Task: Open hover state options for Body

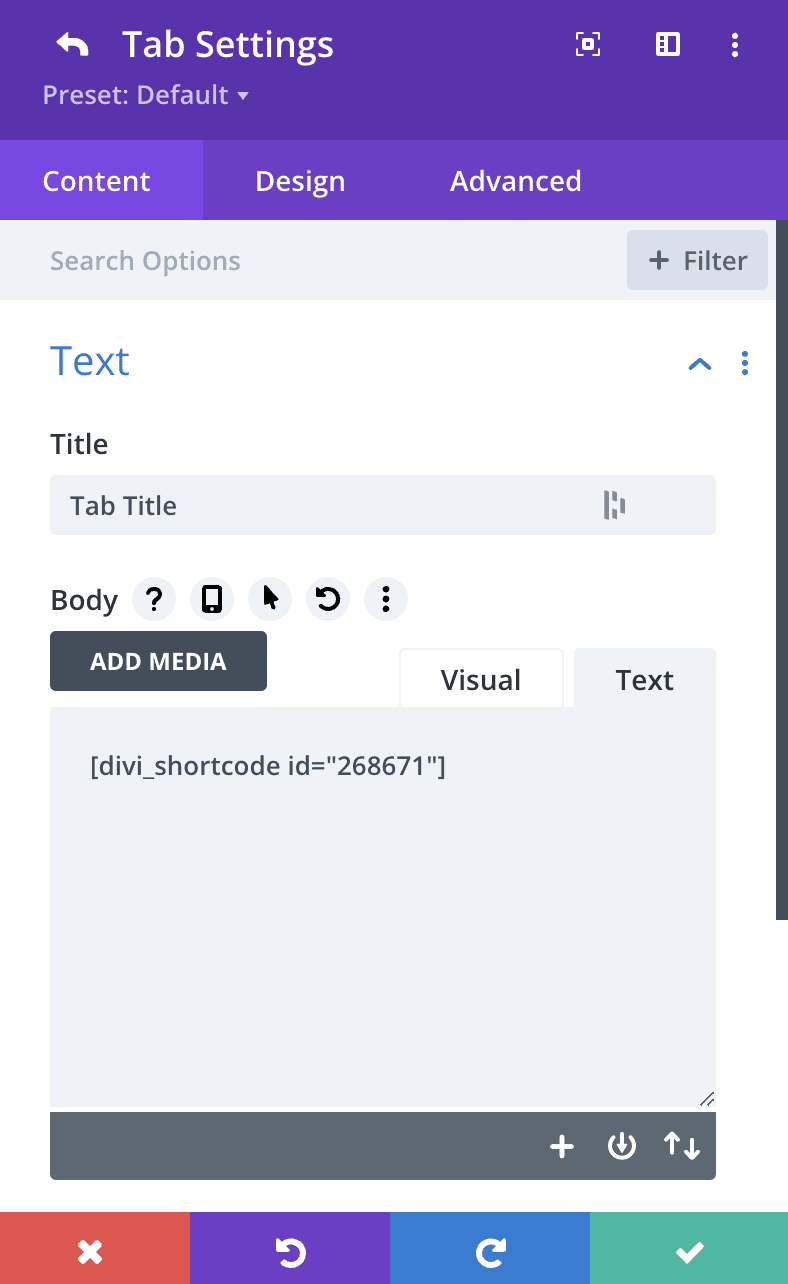Action: 269,598
